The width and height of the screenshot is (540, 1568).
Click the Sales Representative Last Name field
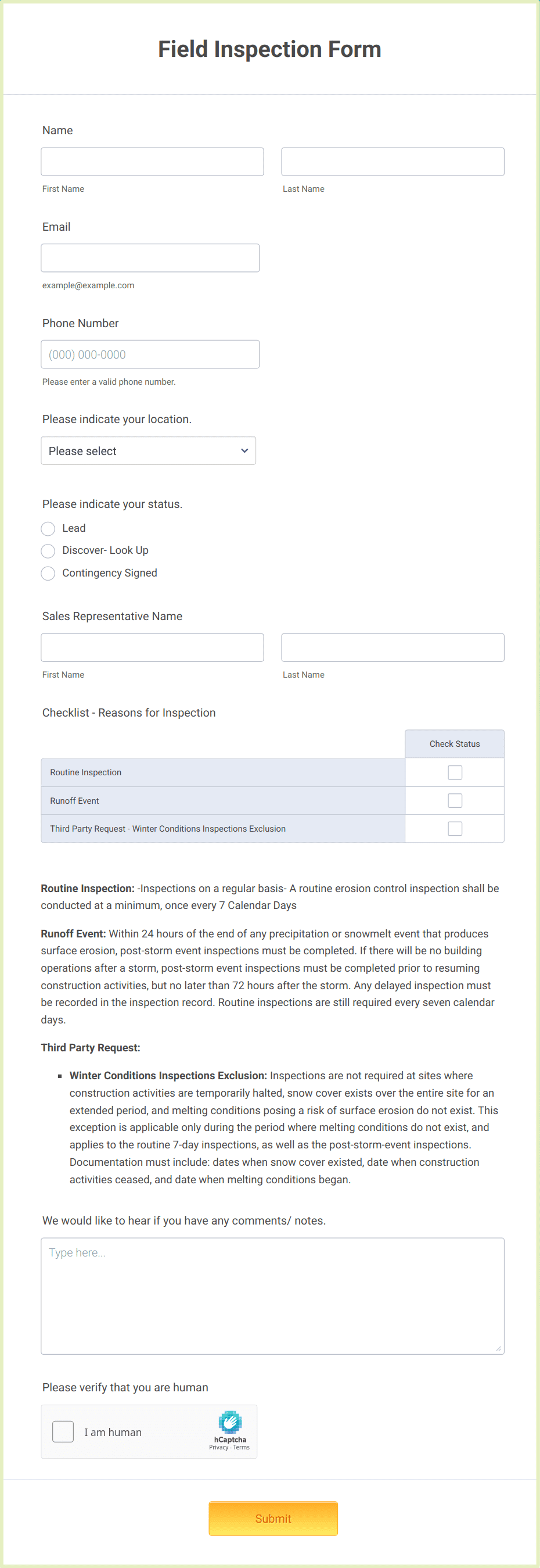pyautogui.click(x=393, y=647)
